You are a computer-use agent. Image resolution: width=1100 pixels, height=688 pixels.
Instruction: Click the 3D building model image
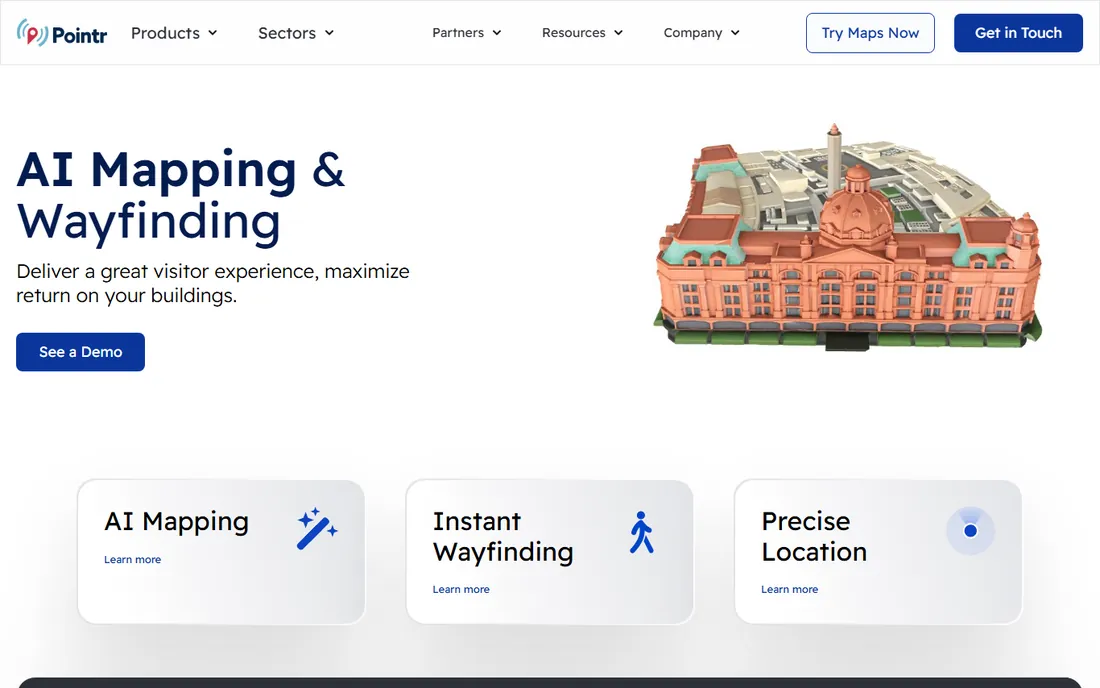point(847,237)
